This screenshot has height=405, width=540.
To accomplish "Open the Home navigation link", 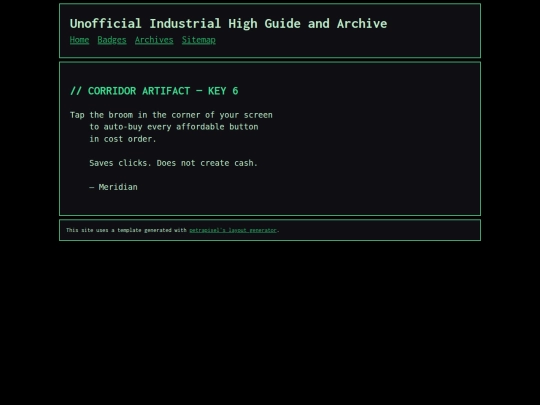I will point(79,40).
